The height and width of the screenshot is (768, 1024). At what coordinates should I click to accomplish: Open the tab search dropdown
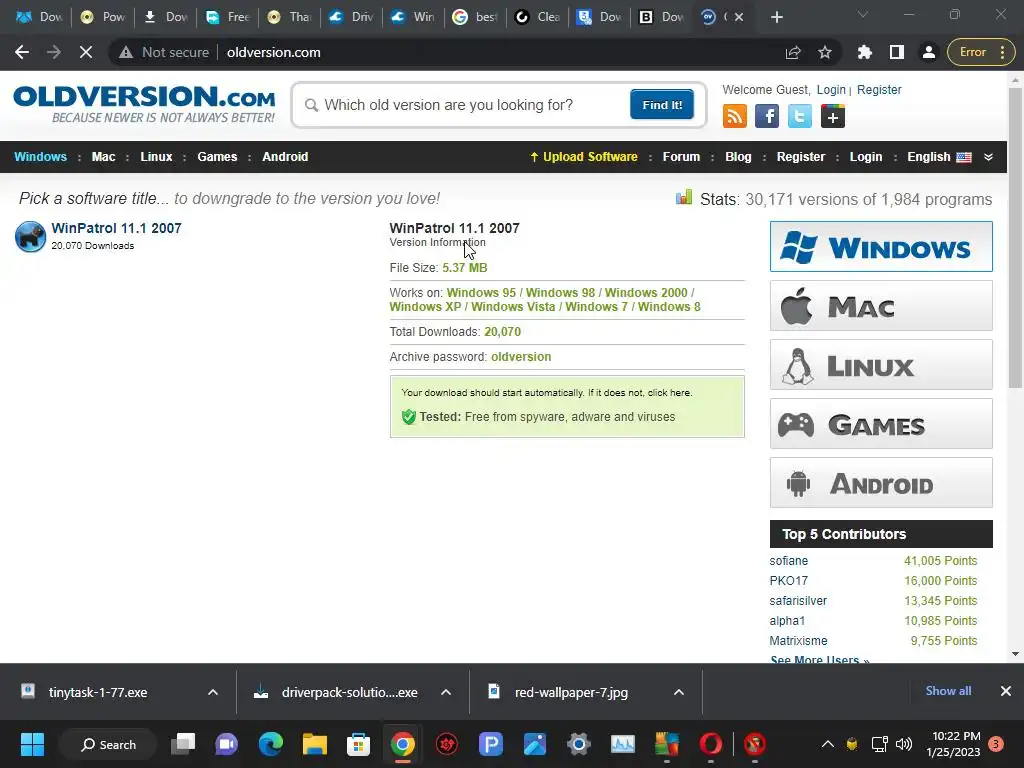pos(863,15)
